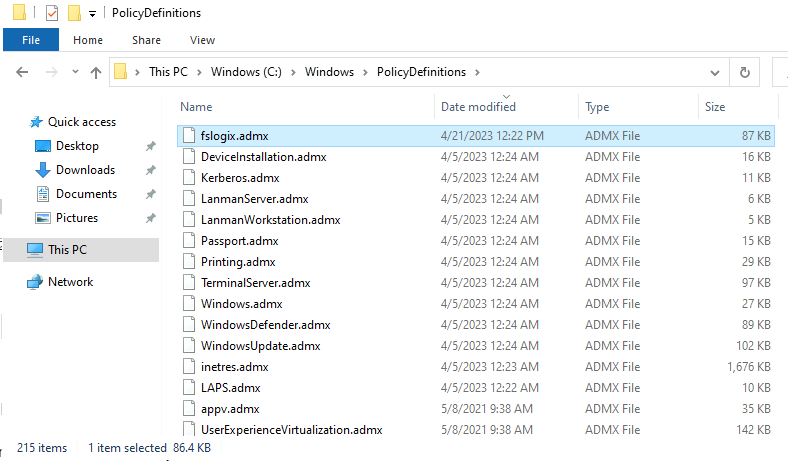Switch to the Share ribbon tab
788x463 pixels.
pos(146,40)
